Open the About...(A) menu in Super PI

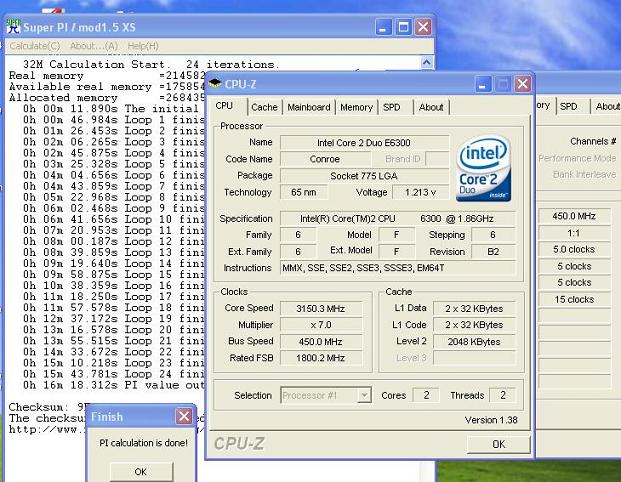coord(94,46)
